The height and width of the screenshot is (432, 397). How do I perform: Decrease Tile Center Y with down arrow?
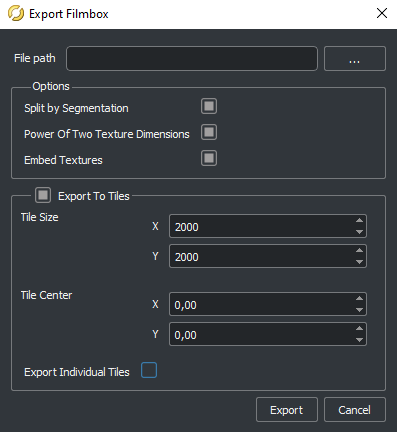point(359,340)
